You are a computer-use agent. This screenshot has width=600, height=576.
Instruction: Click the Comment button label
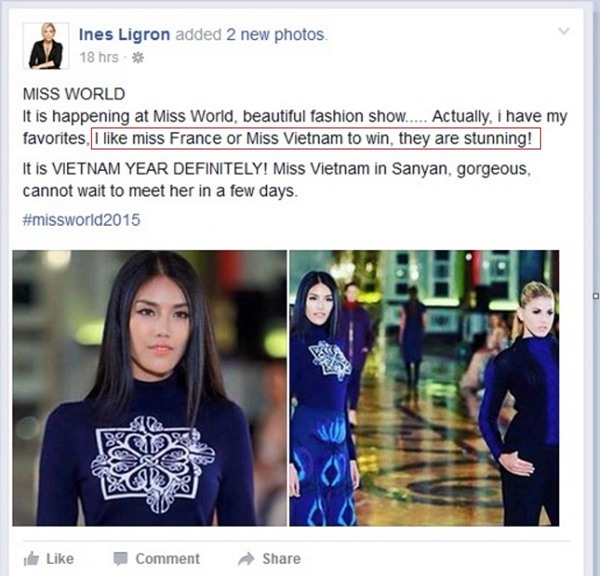coord(168,559)
